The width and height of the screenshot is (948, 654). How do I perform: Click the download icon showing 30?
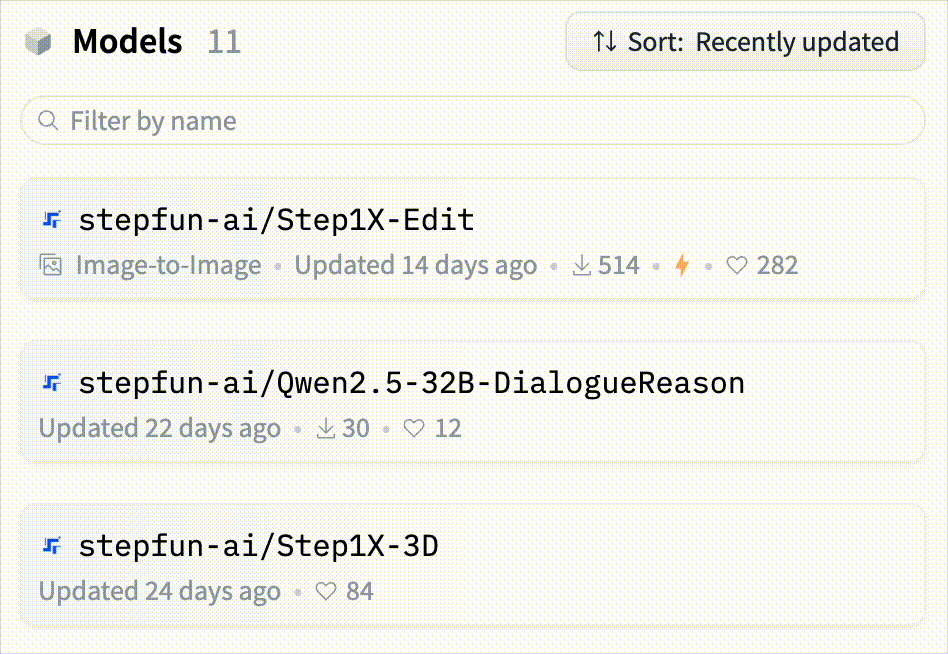326,429
